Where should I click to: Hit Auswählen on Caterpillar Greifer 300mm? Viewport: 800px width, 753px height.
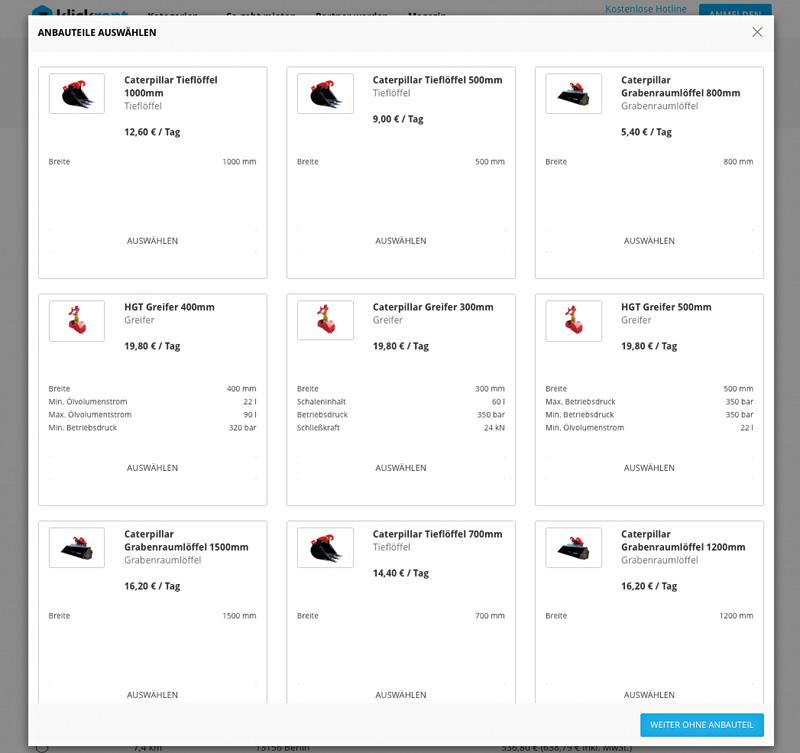click(x=401, y=468)
